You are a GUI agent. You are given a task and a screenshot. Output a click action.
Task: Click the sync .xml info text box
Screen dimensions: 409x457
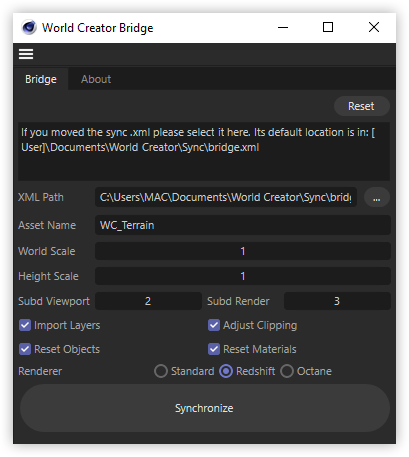(204, 151)
